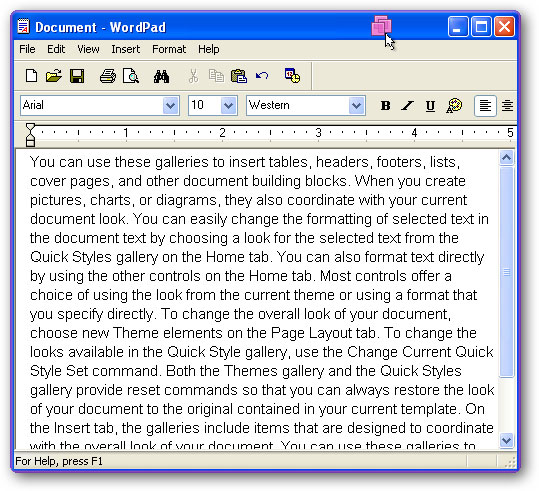Image resolution: width=539 pixels, height=491 pixels.
Task: Click the vertical scrollbar thumb
Action: click(506, 272)
